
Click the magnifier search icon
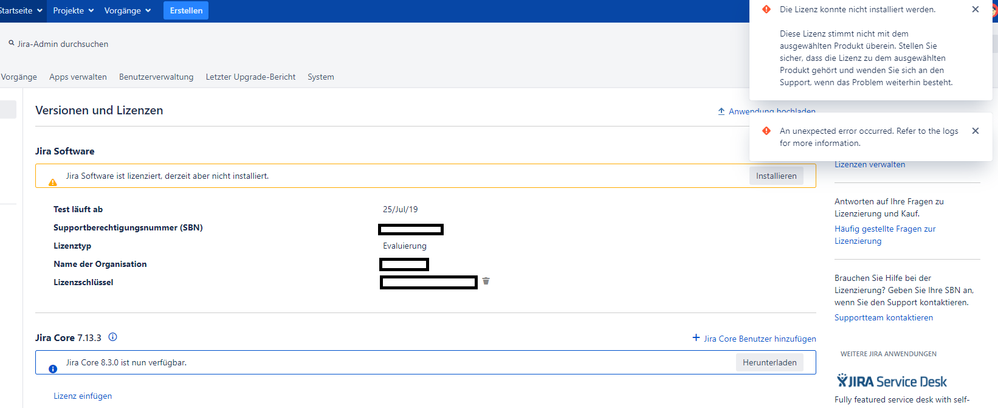[x=11, y=43]
